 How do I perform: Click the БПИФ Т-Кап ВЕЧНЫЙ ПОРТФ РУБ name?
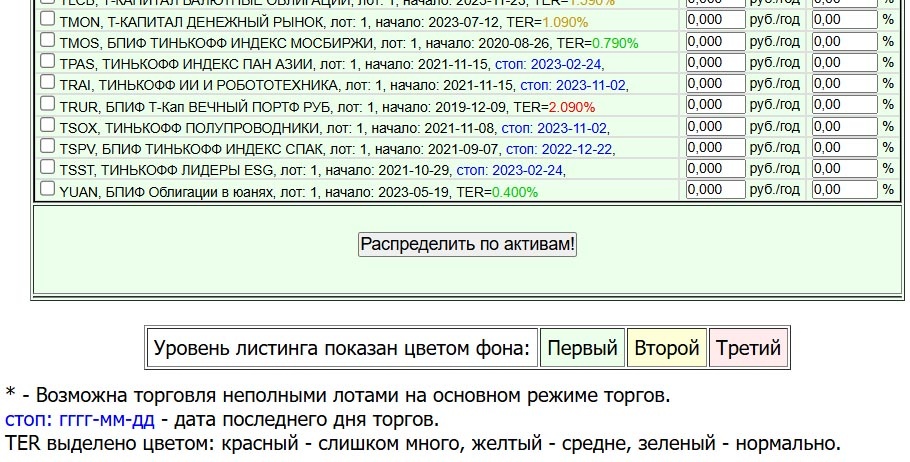(x=218, y=107)
